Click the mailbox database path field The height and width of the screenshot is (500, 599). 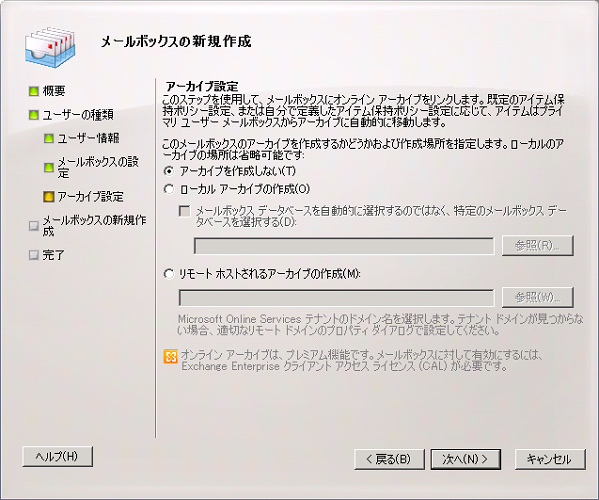(x=344, y=246)
